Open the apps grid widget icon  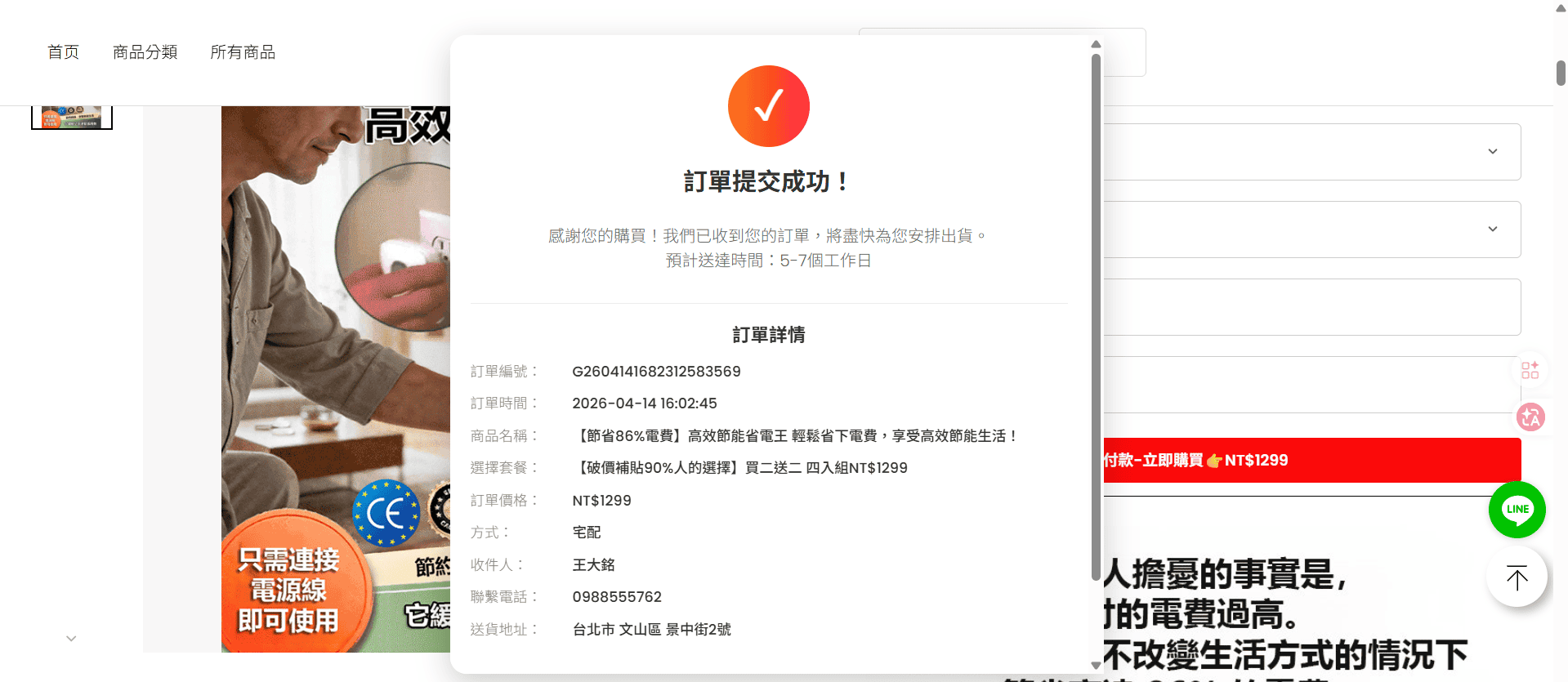coord(1530,370)
